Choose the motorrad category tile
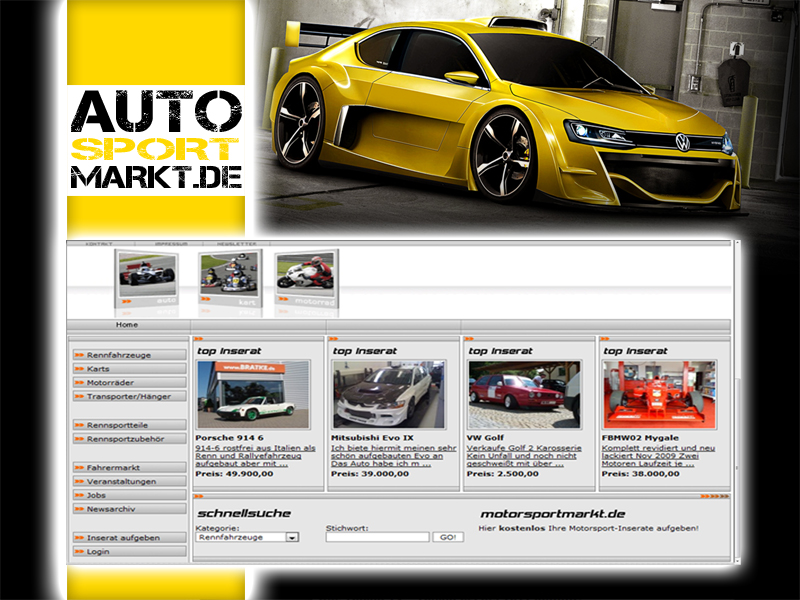800x600 pixels. coord(307,279)
